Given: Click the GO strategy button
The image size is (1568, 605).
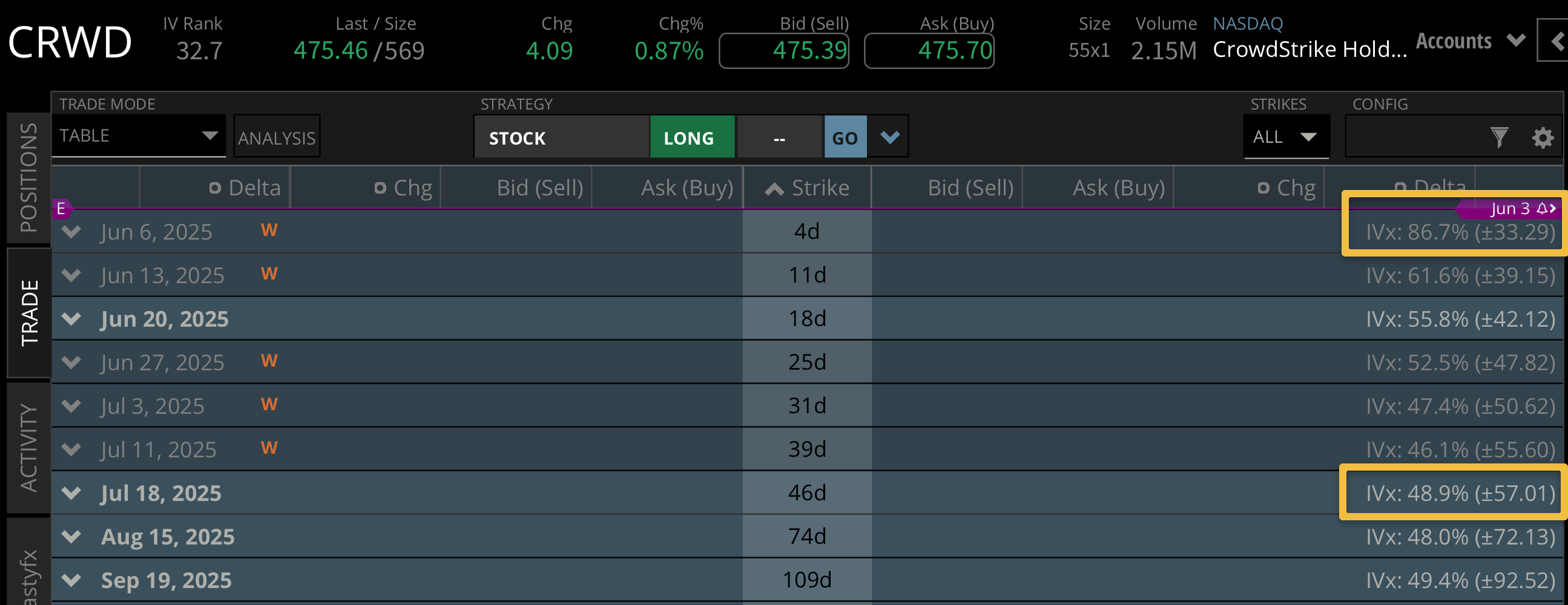Looking at the screenshot, I should pyautogui.click(x=846, y=137).
